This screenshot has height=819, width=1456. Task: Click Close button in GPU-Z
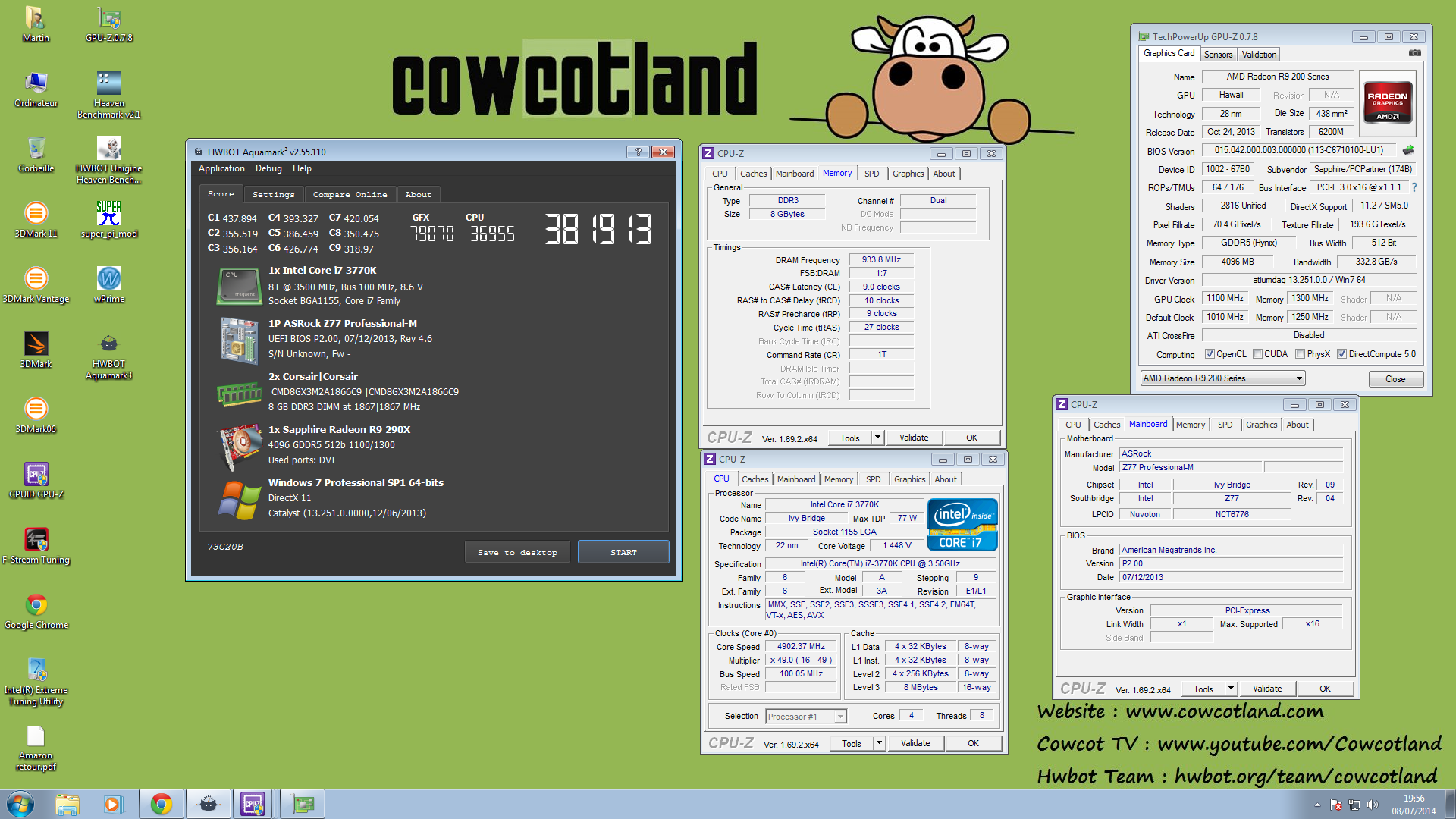click(x=1395, y=379)
